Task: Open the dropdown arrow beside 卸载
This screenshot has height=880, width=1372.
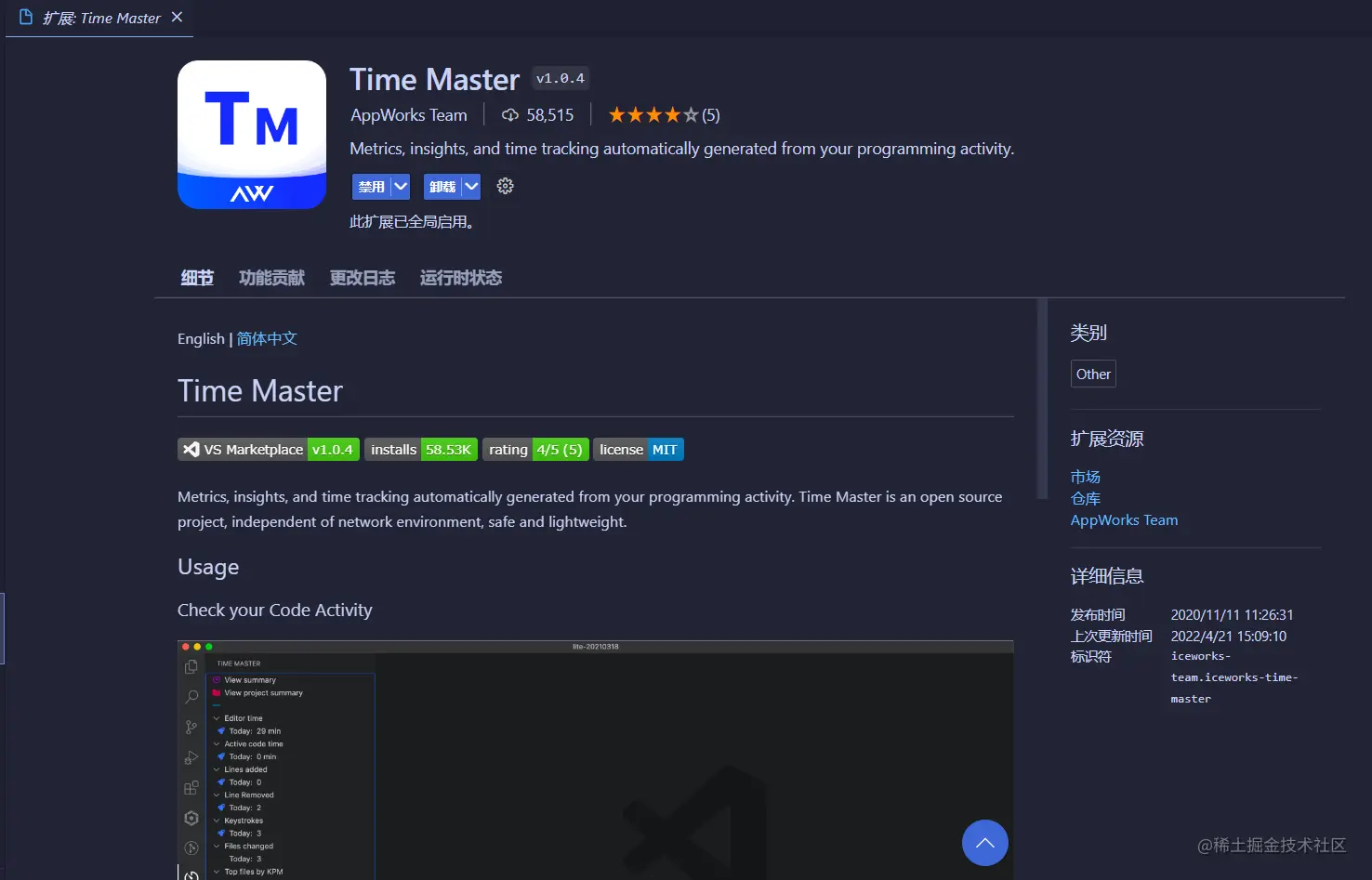Action: pos(471,187)
